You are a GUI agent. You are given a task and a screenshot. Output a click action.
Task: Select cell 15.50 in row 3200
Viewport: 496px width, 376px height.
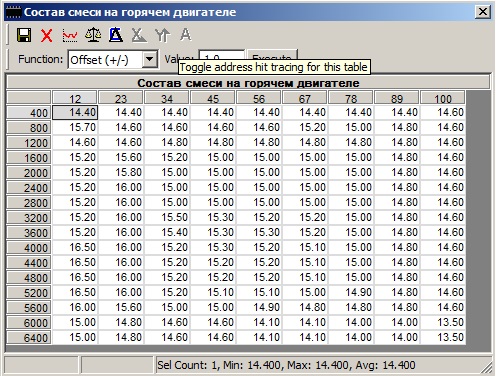[167, 217]
